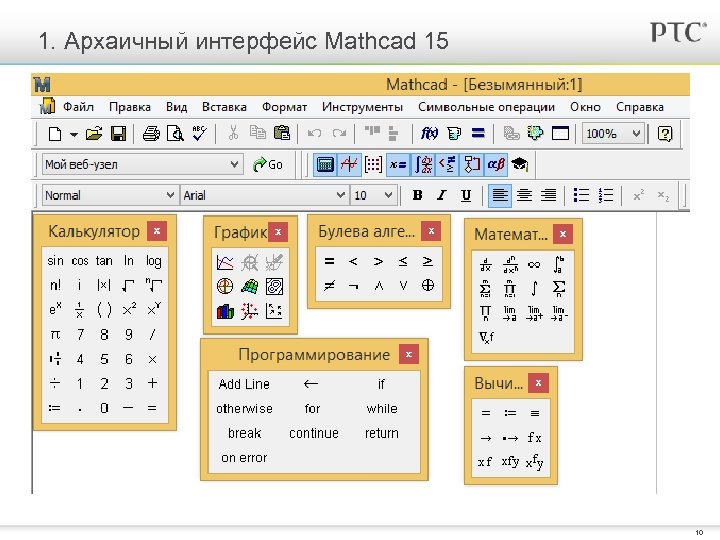This screenshot has height=540, width=720.
Task: Click Add Line in the Программирование panel
Action: point(244,384)
